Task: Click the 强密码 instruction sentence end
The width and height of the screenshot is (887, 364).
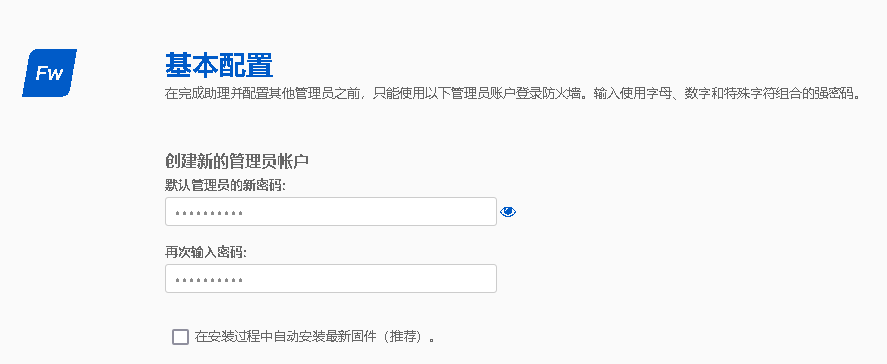Action: tap(839, 93)
